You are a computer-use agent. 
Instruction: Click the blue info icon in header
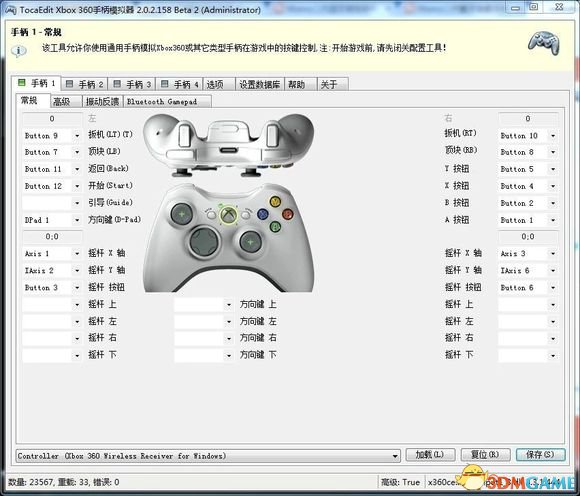click(x=19, y=51)
